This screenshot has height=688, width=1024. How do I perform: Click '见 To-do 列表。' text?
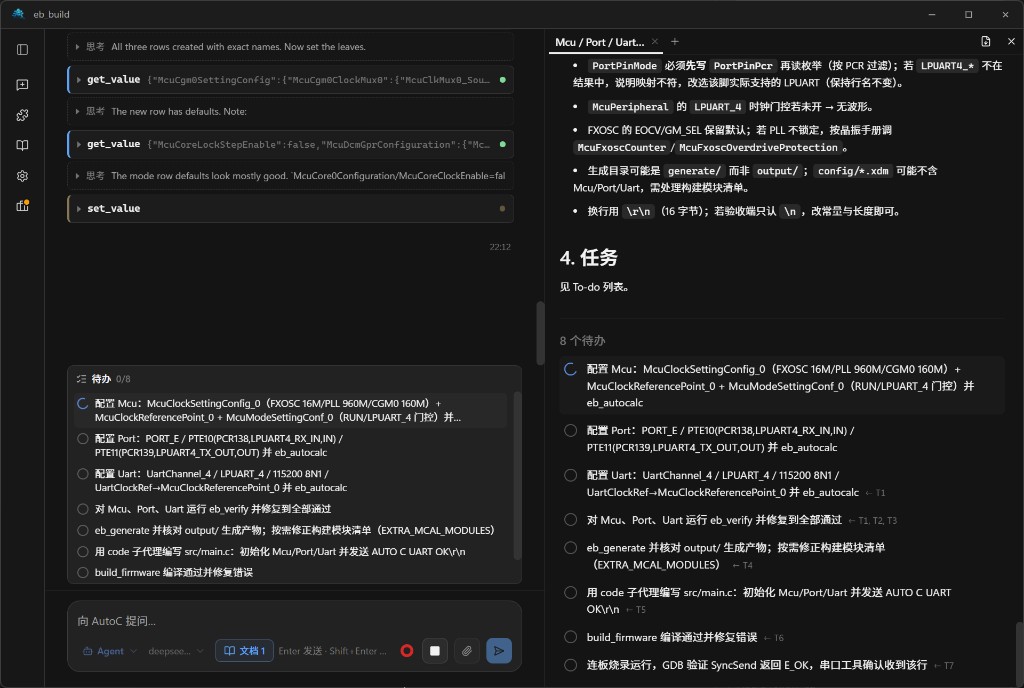tap(594, 287)
